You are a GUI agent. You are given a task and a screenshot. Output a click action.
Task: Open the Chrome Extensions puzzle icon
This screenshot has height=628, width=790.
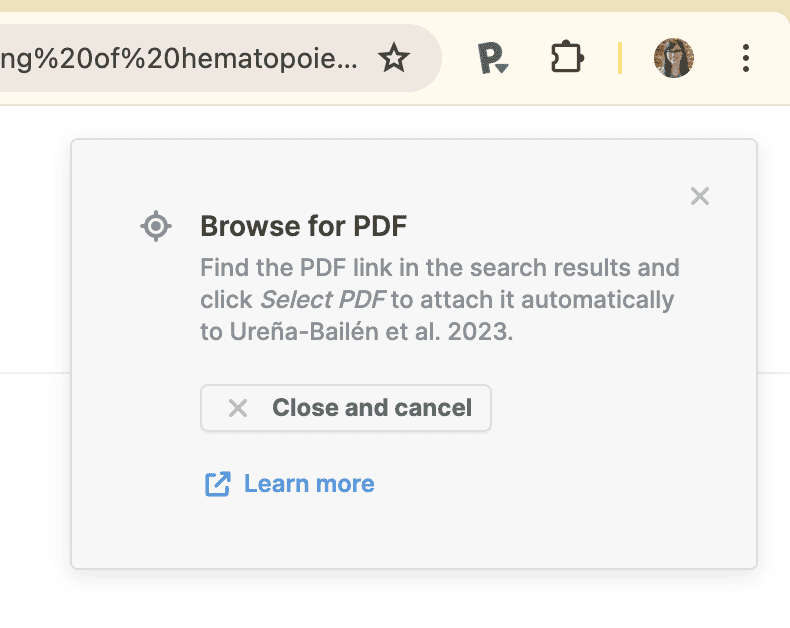567,58
